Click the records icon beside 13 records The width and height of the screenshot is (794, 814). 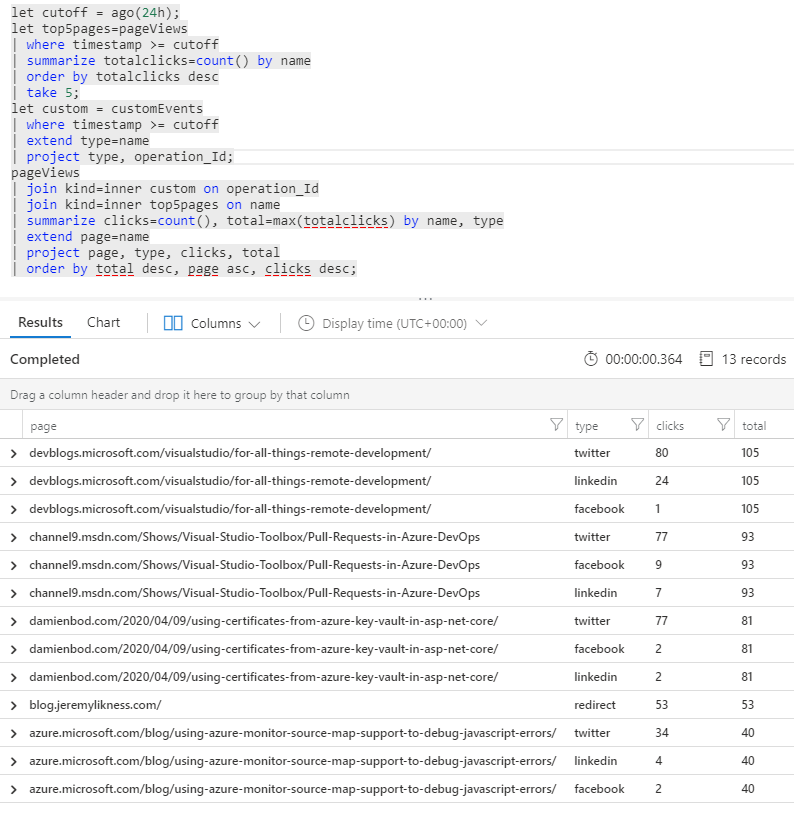[706, 359]
